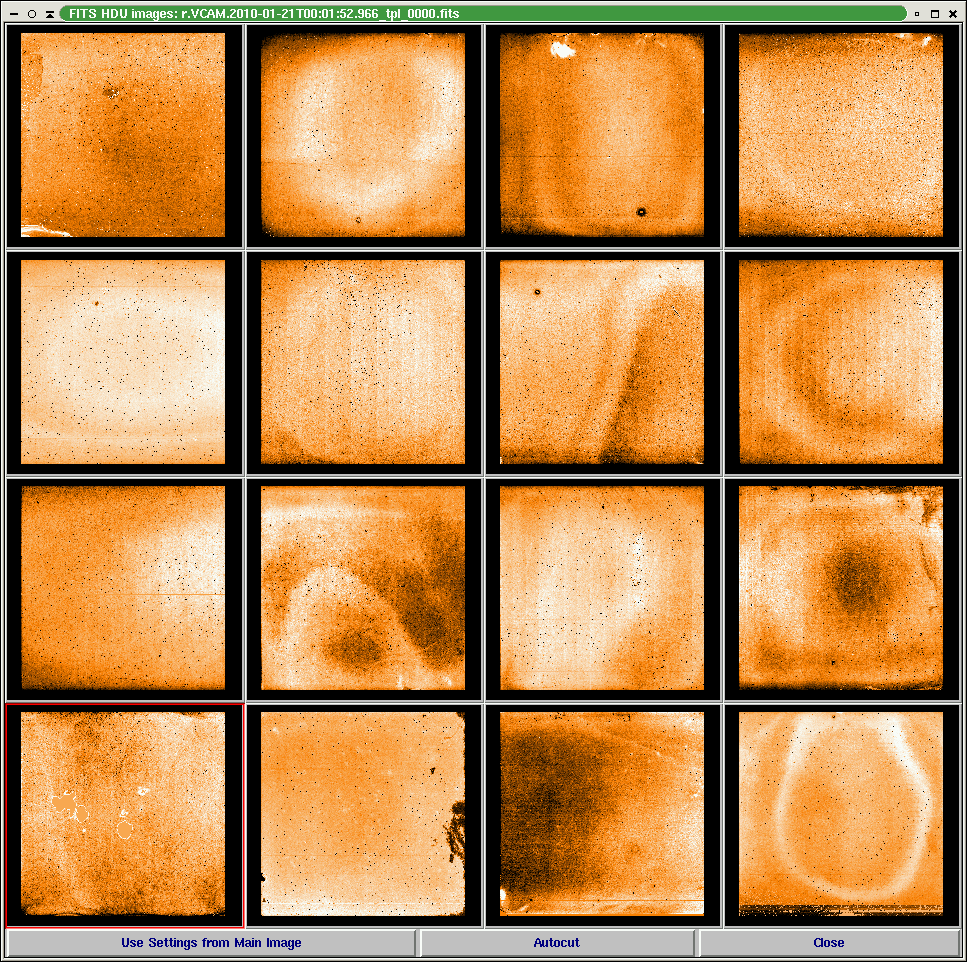Click the Close button at bottom
The height and width of the screenshot is (962, 967).
828,943
